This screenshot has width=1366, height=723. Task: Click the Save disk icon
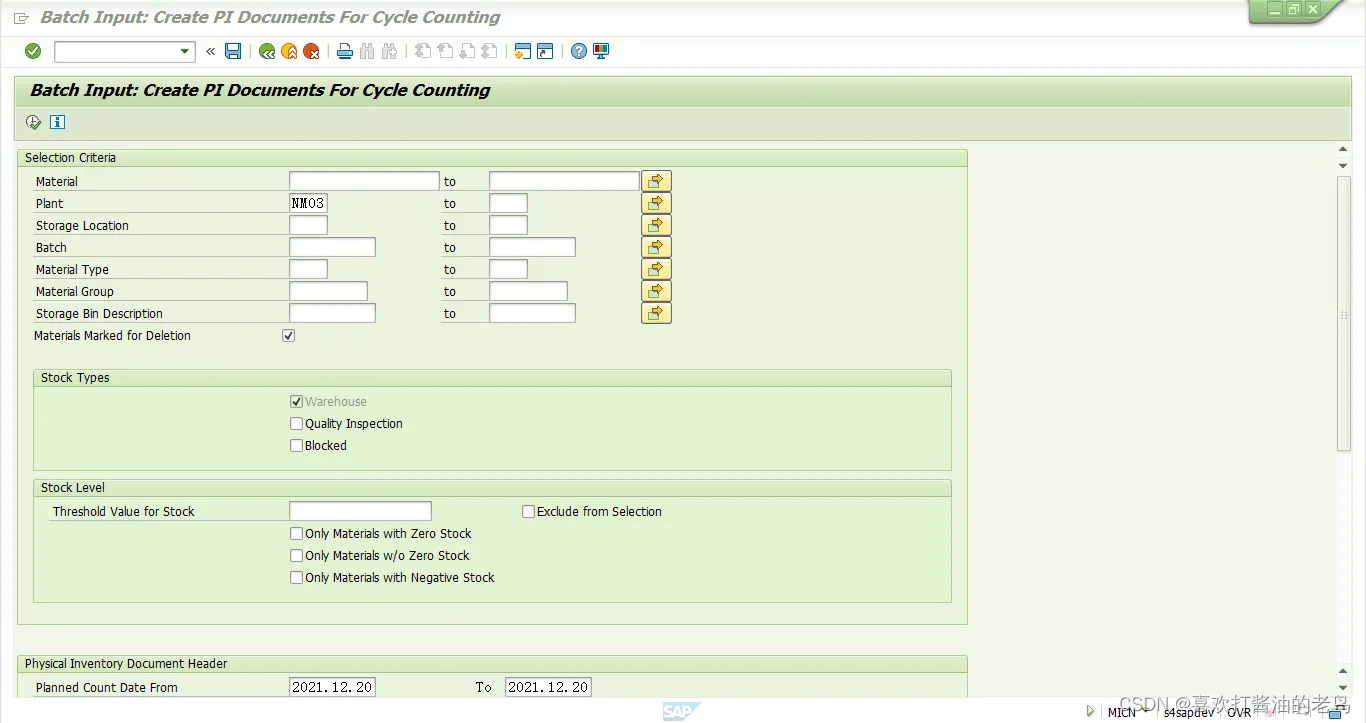(233, 51)
